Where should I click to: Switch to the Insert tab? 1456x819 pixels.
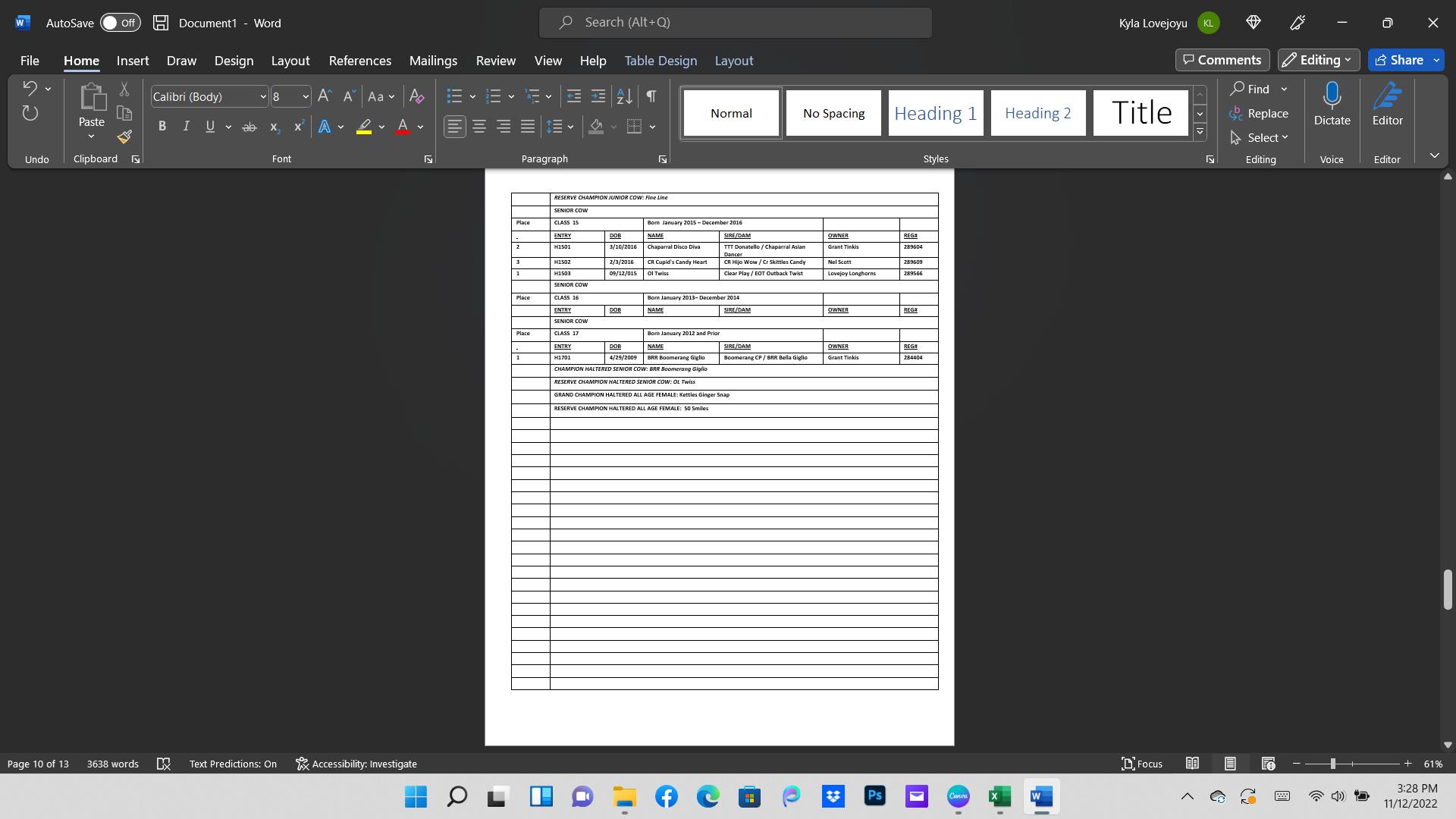[133, 61]
